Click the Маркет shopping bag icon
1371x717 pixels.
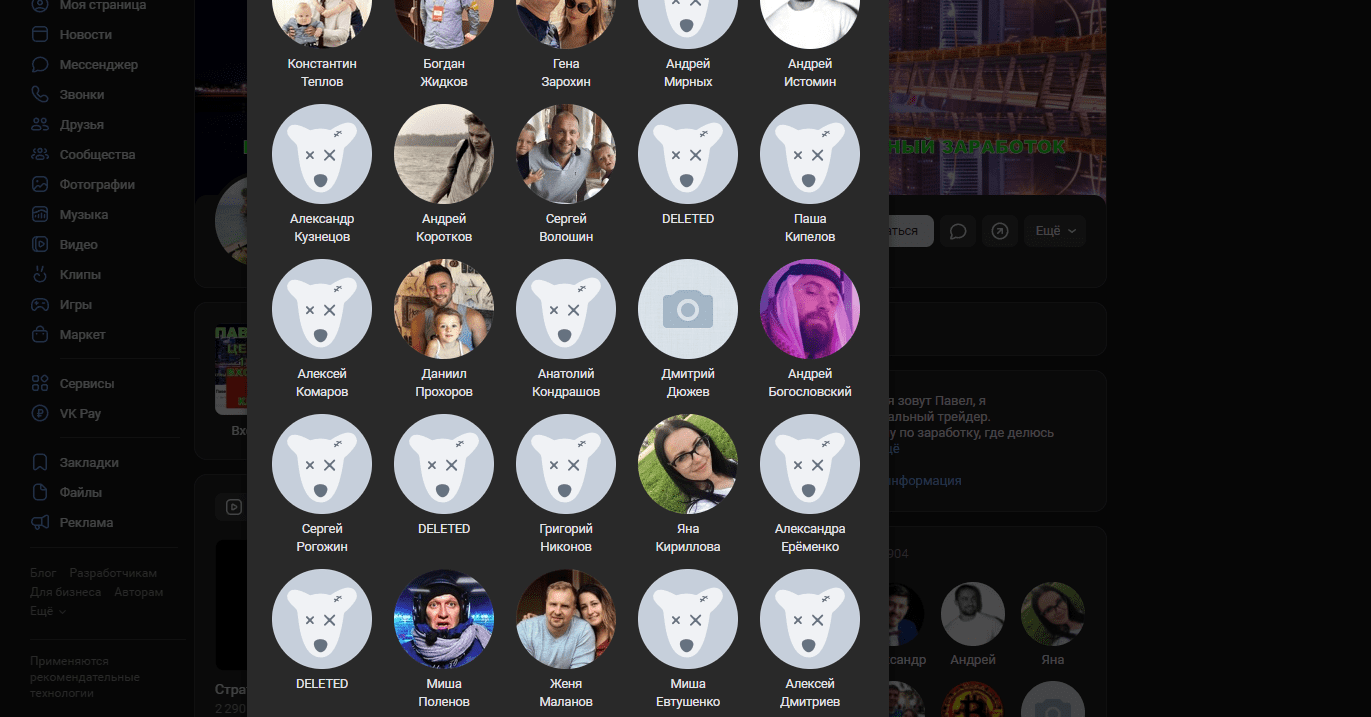[40, 334]
